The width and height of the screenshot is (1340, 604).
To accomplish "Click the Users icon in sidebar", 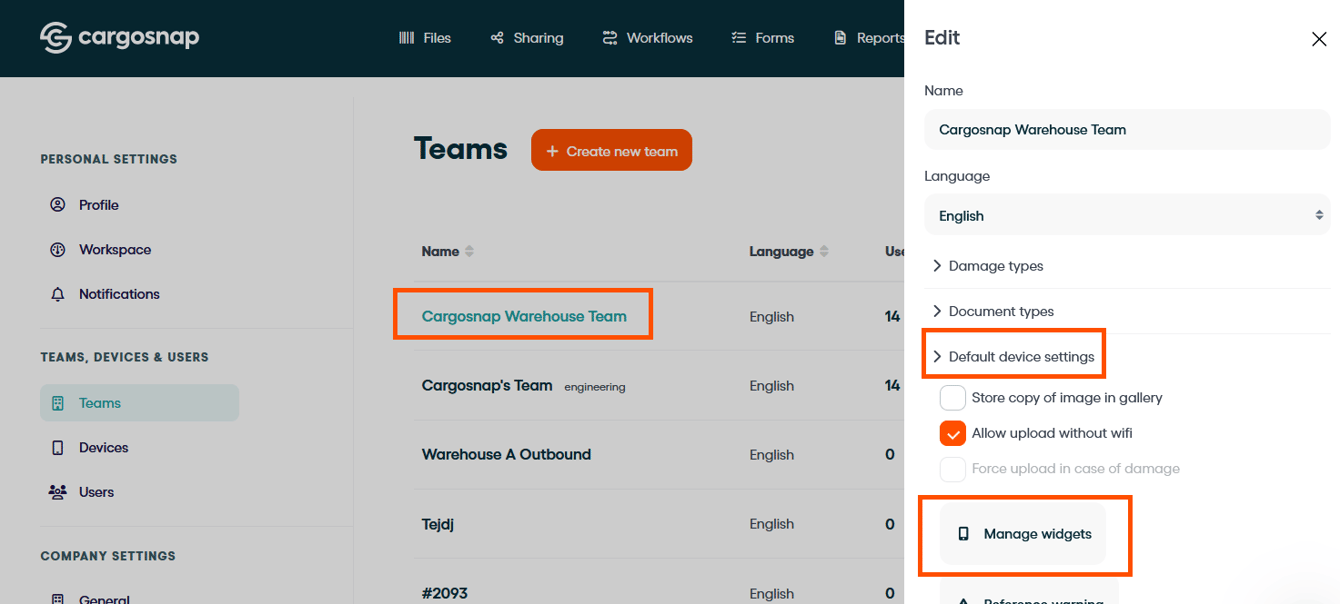I will [57, 491].
